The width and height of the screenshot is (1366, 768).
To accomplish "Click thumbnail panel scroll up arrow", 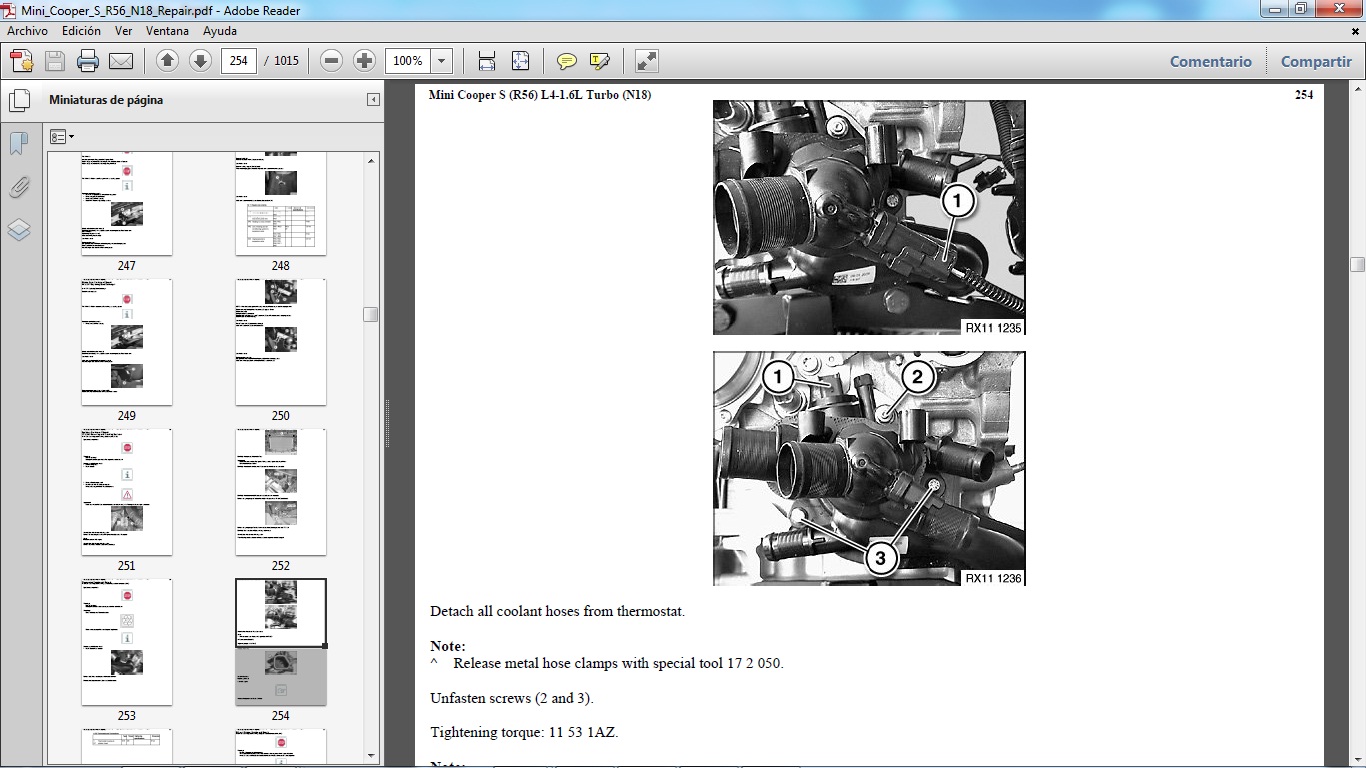I will pos(371,160).
